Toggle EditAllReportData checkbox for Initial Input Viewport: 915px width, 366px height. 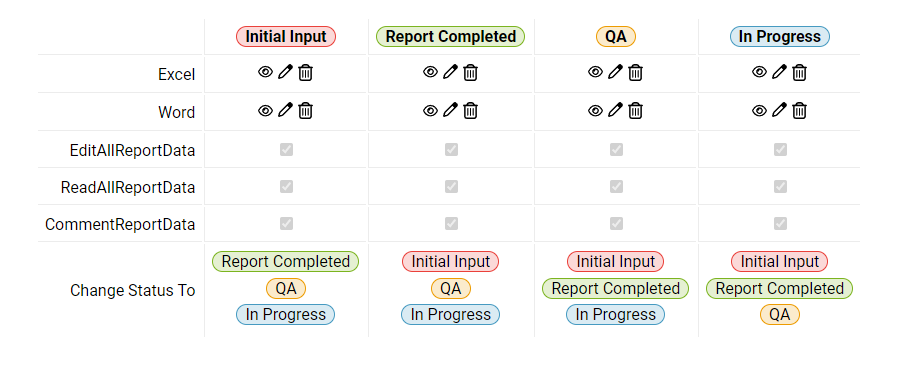286,149
